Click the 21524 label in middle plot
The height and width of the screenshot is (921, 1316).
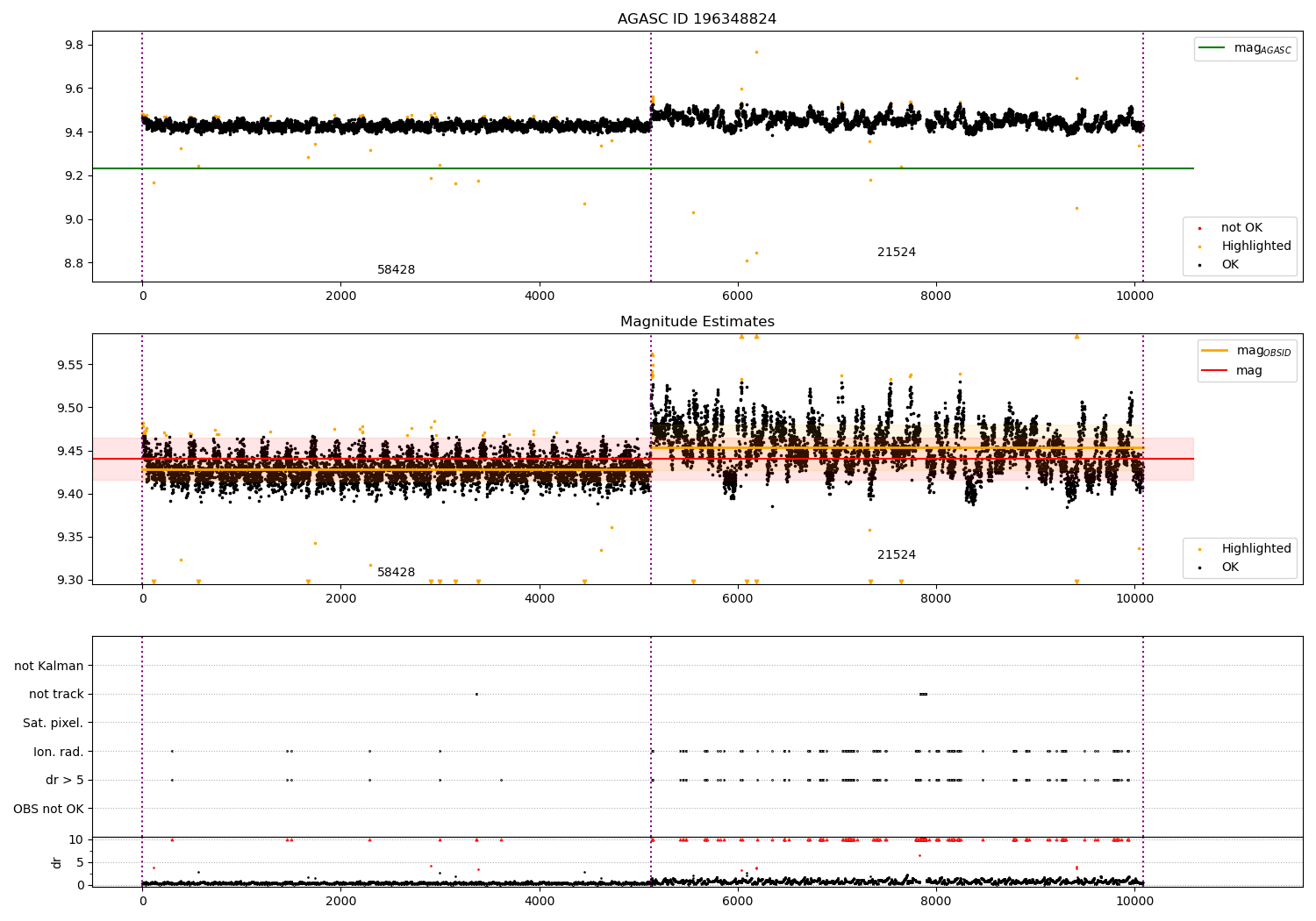pyautogui.click(x=896, y=555)
